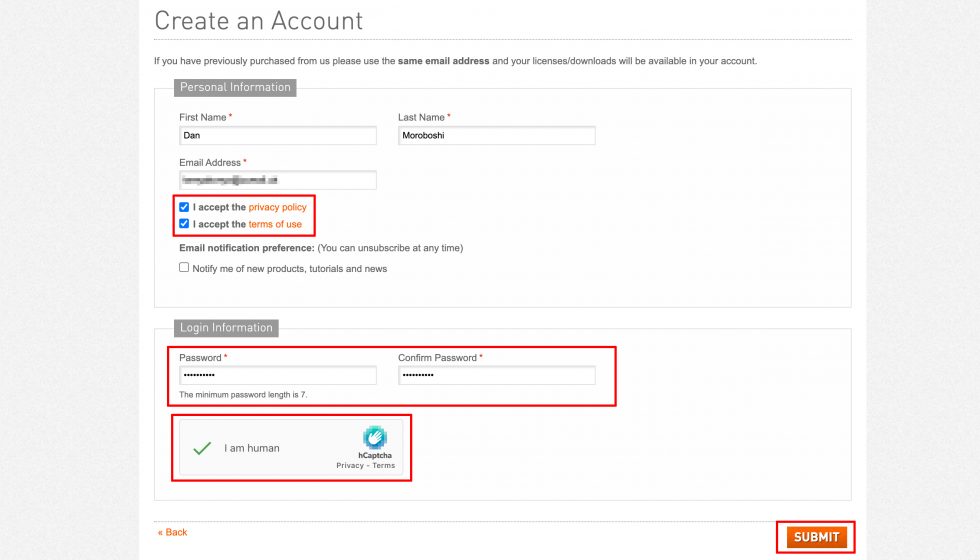The image size is (980, 560).
Task: Click the First Name field
Action: [277, 135]
